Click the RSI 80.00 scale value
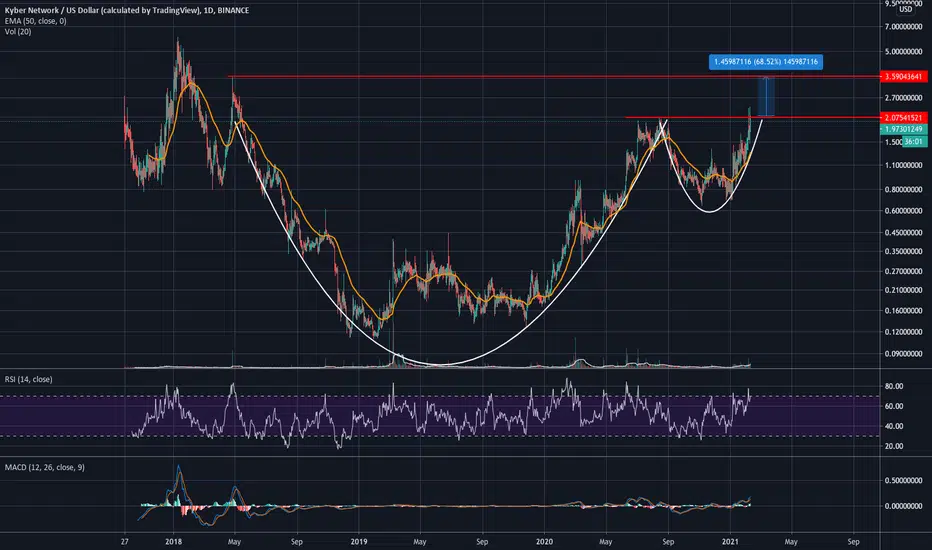The image size is (932, 550). point(894,386)
